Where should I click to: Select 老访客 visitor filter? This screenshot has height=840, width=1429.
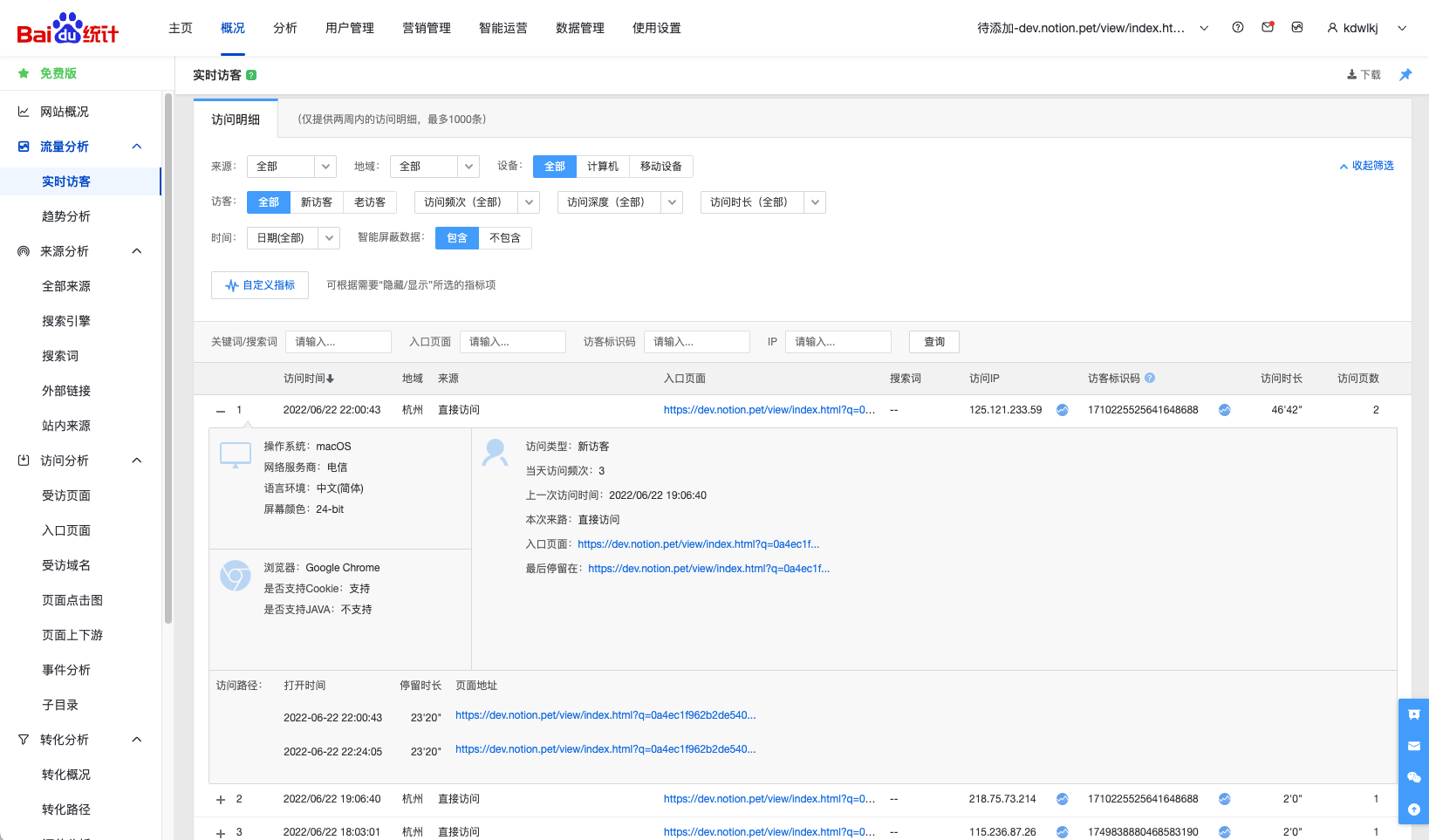click(370, 202)
